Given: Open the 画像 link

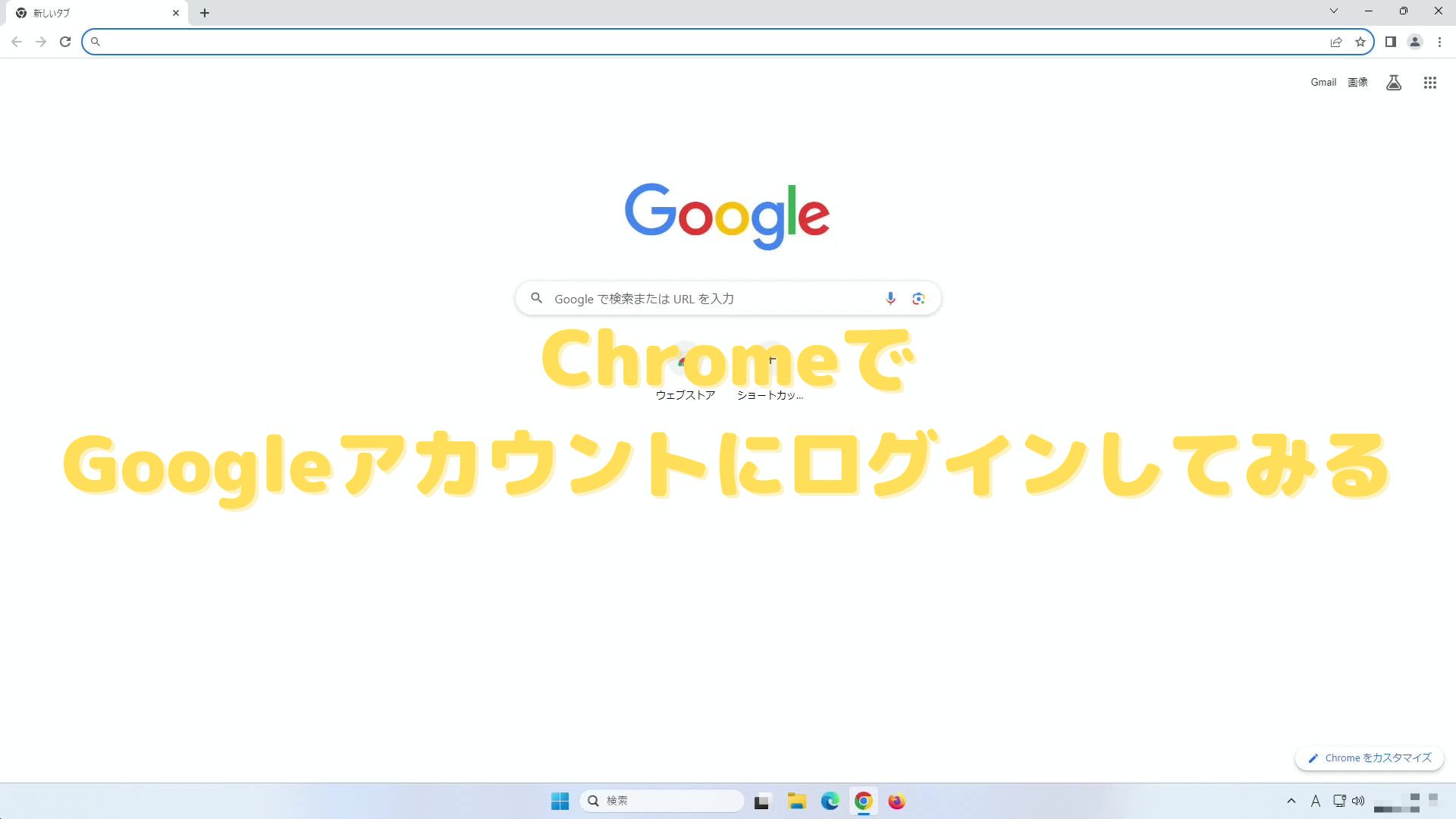Looking at the screenshot, I should coord(1357,82).
